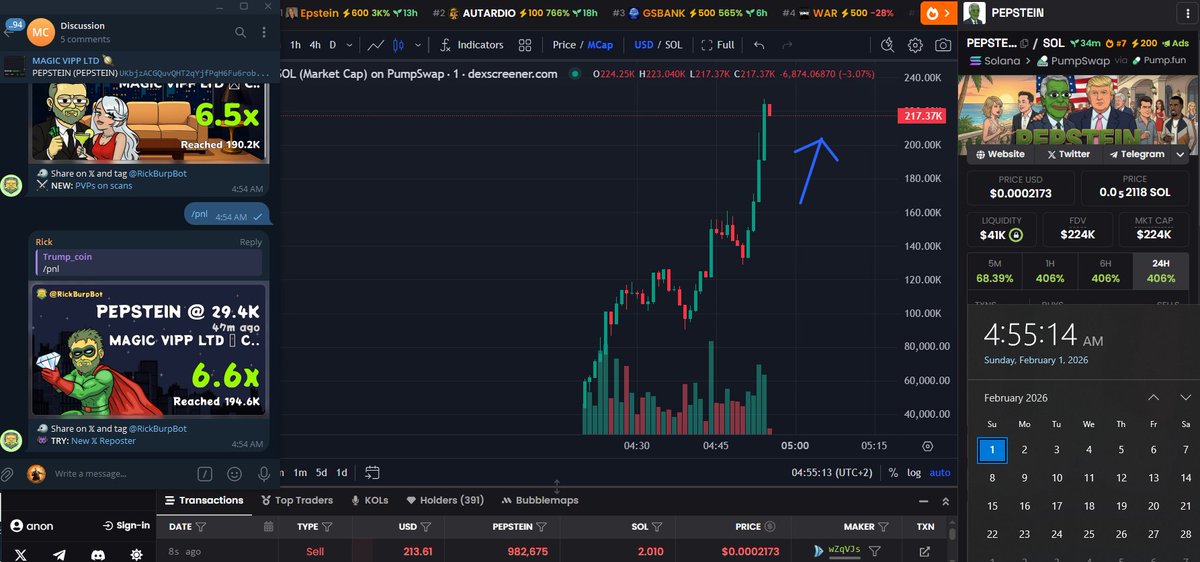Open the PEPSTEIN Twitter link
This screenshot has height=562, width=1200.
click(1067, 154)
